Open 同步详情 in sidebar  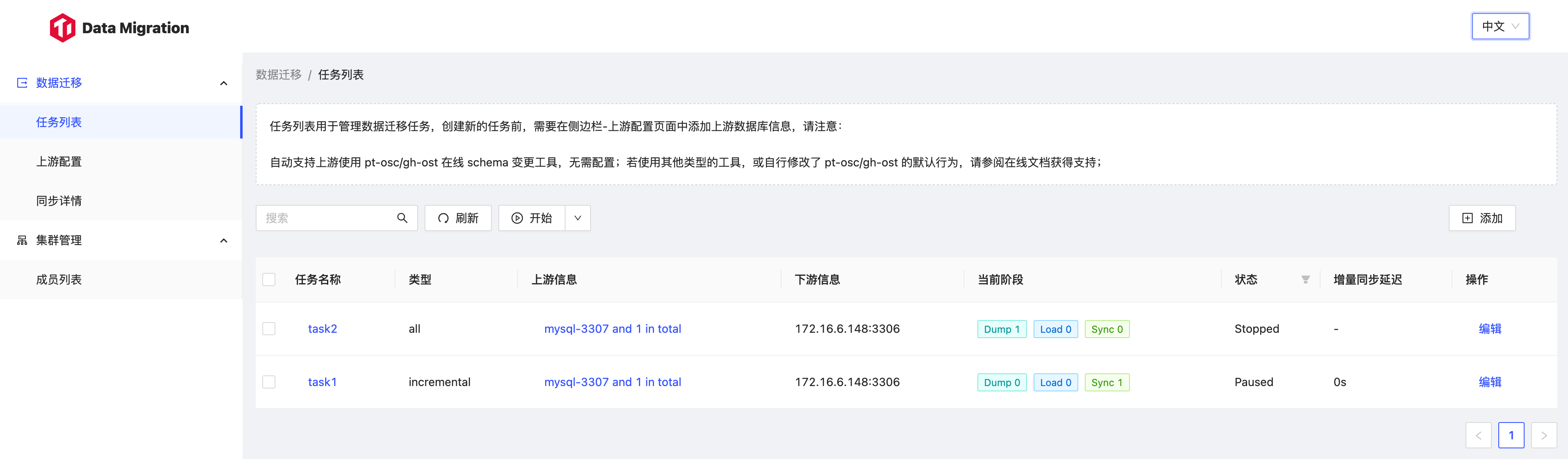[59, 201]
